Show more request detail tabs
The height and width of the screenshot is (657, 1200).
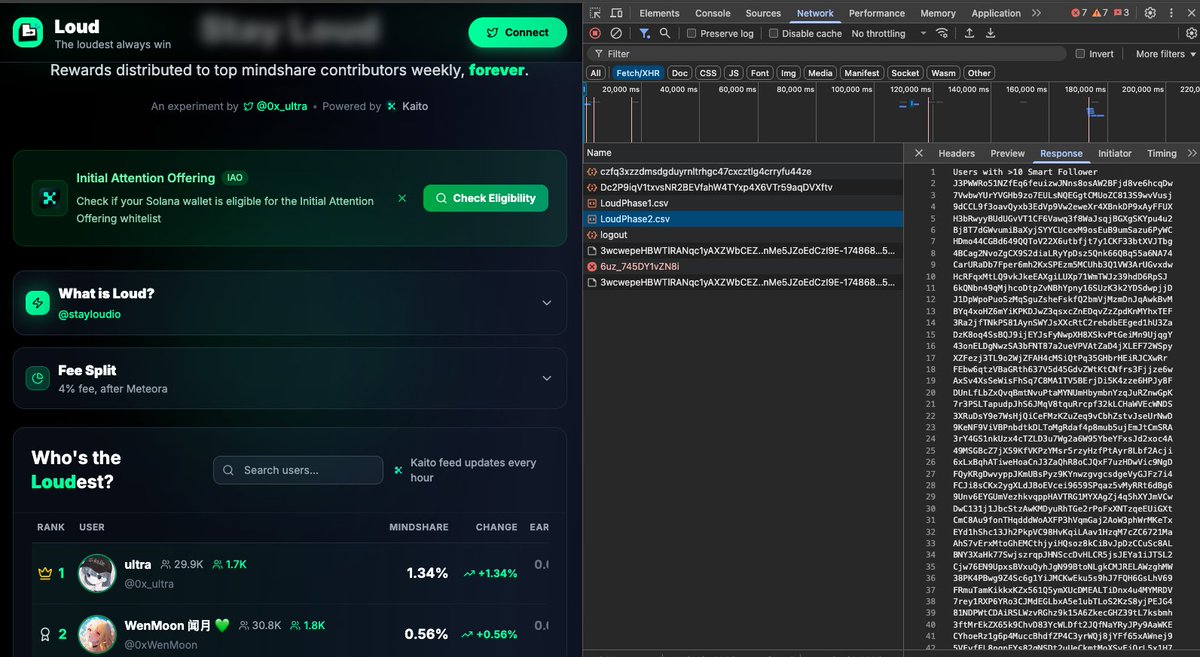coord(1191,153)
